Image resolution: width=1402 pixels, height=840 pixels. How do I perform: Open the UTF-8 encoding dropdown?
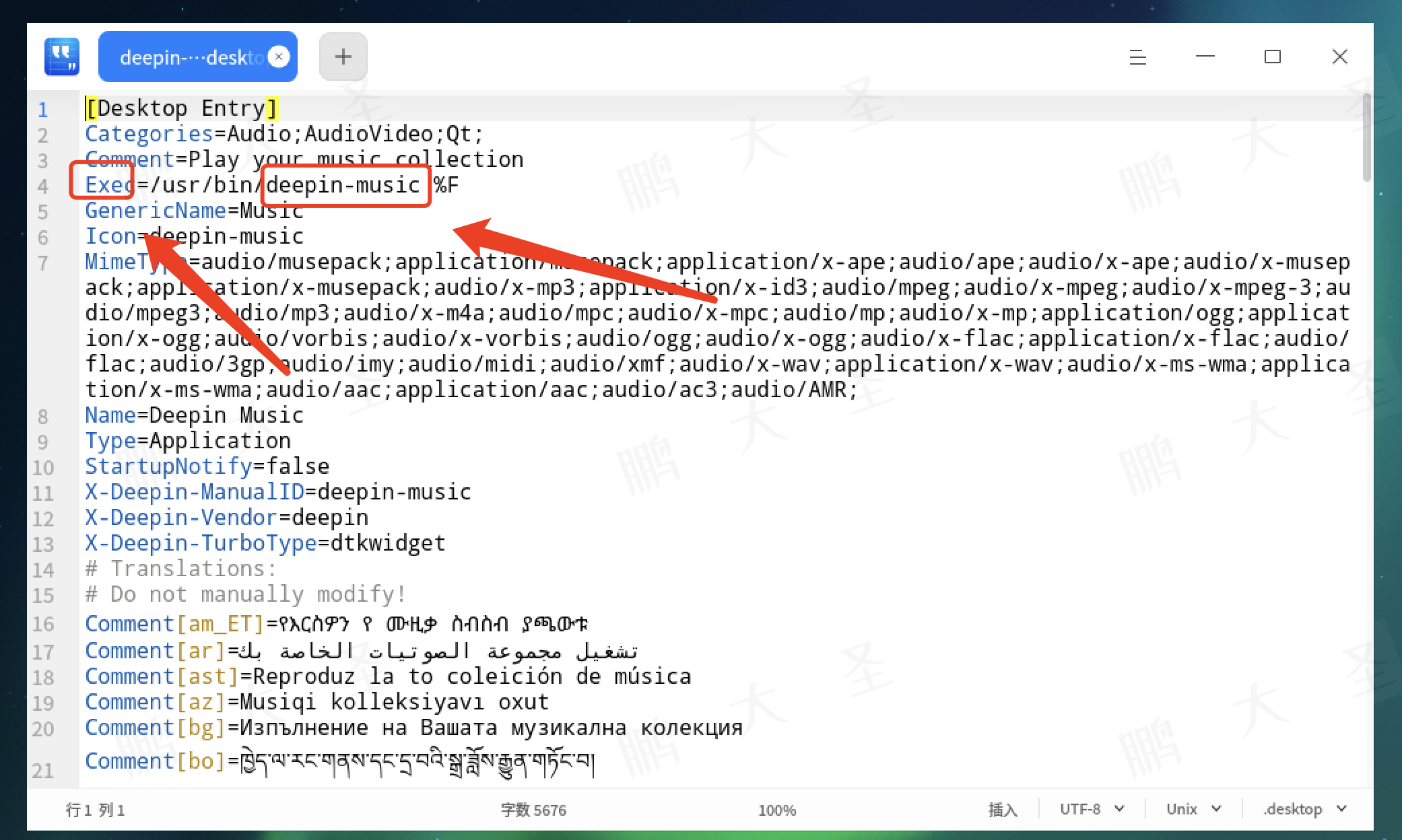1092,809
